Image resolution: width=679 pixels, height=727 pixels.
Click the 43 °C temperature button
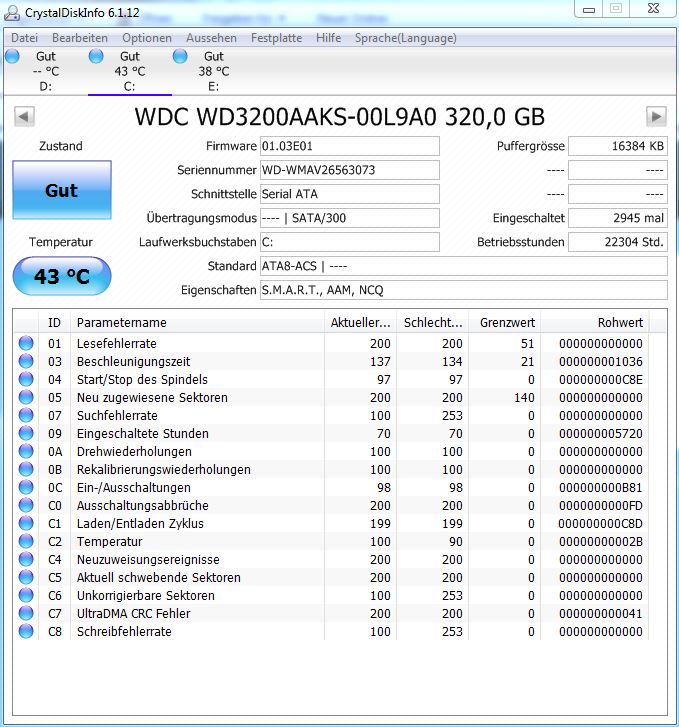[62, 276]
